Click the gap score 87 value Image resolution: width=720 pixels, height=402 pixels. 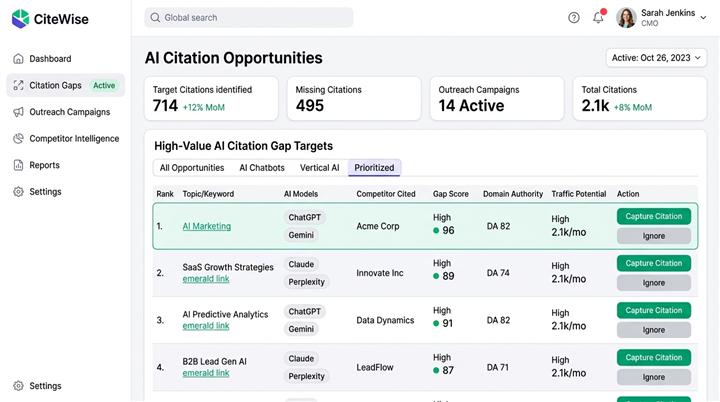pos(448,370)
